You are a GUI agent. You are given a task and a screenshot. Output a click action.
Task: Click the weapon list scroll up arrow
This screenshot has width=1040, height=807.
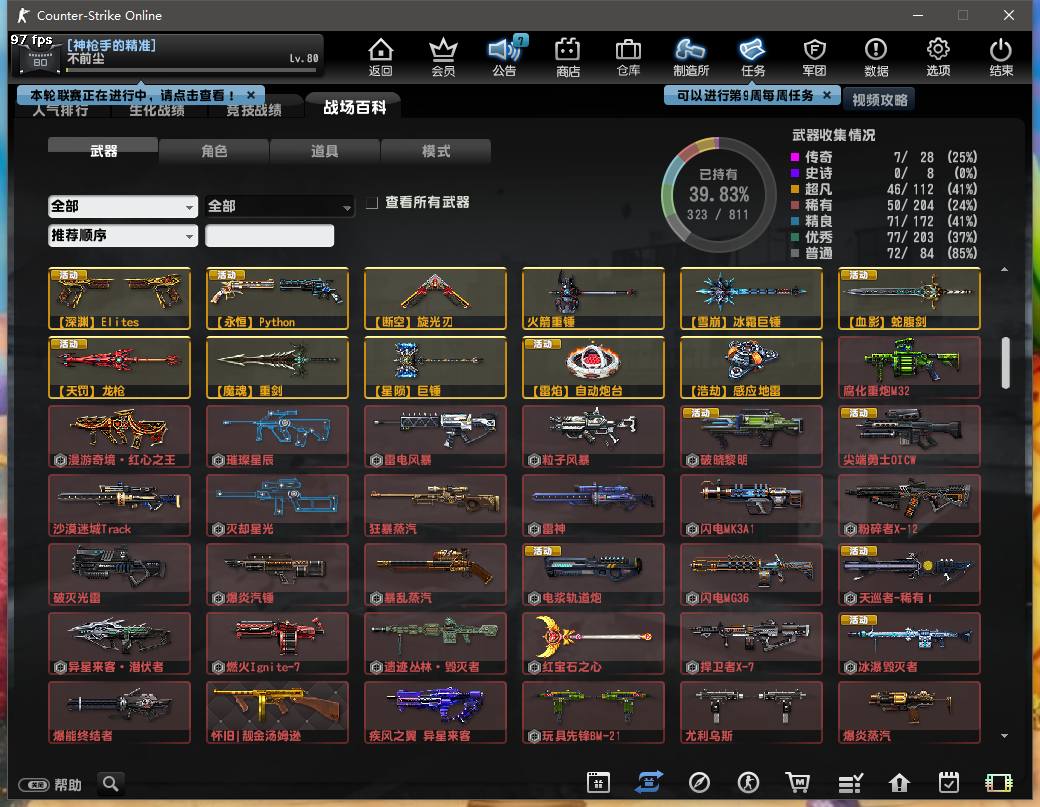pos(1005,269)
